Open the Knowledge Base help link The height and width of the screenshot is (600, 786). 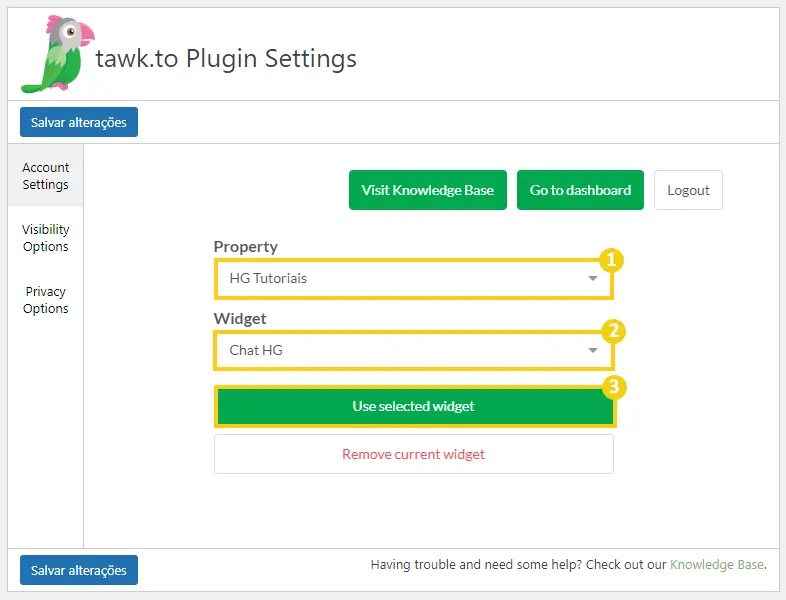pyautogui.click(x=717, y=564)
